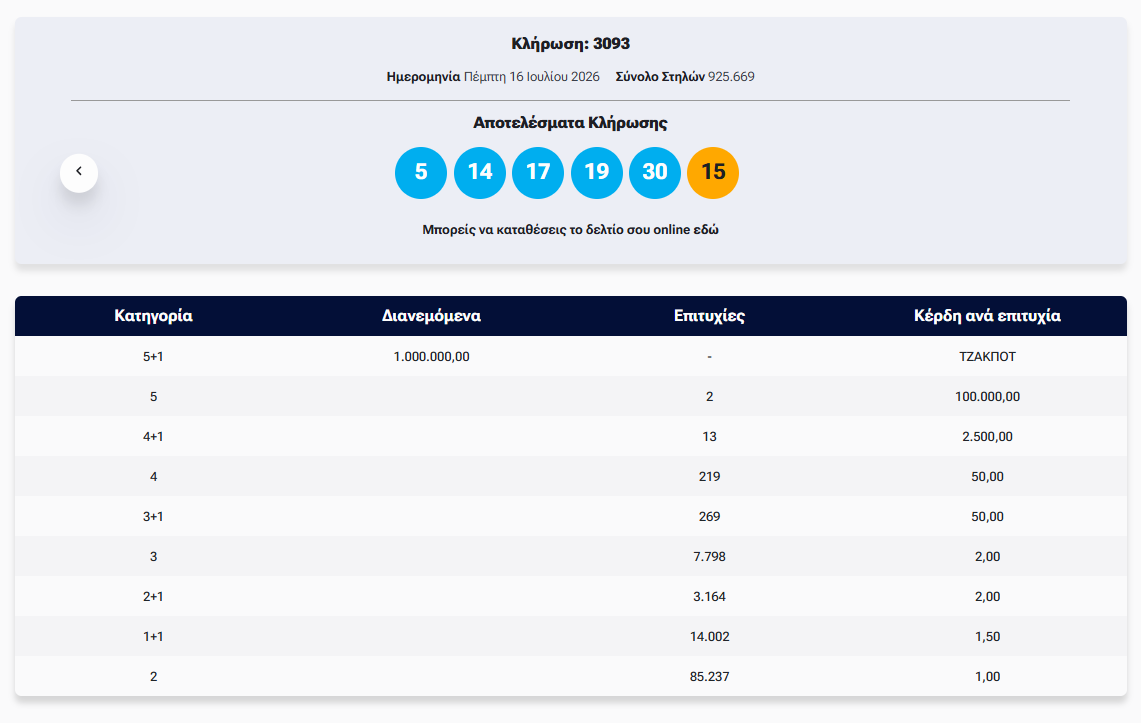Viewport: 1141px width, 723px height.
Task: Select the 100.000,00 winnings cell
Action: [x=987, y=396]
